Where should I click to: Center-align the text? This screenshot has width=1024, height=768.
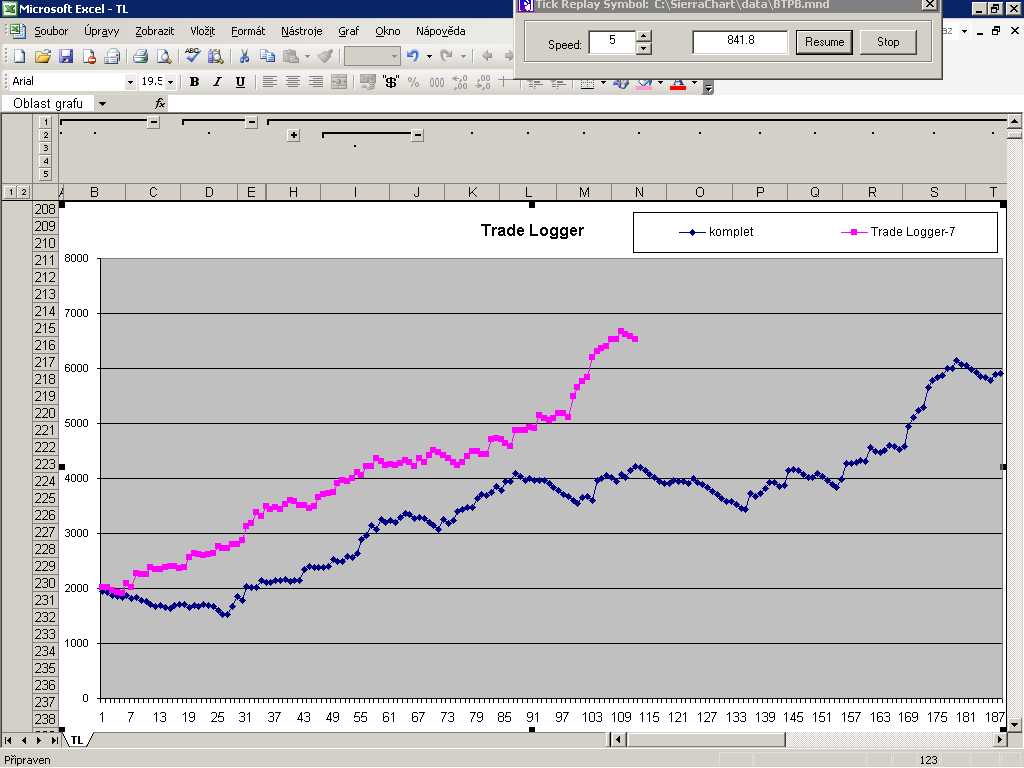293,82
